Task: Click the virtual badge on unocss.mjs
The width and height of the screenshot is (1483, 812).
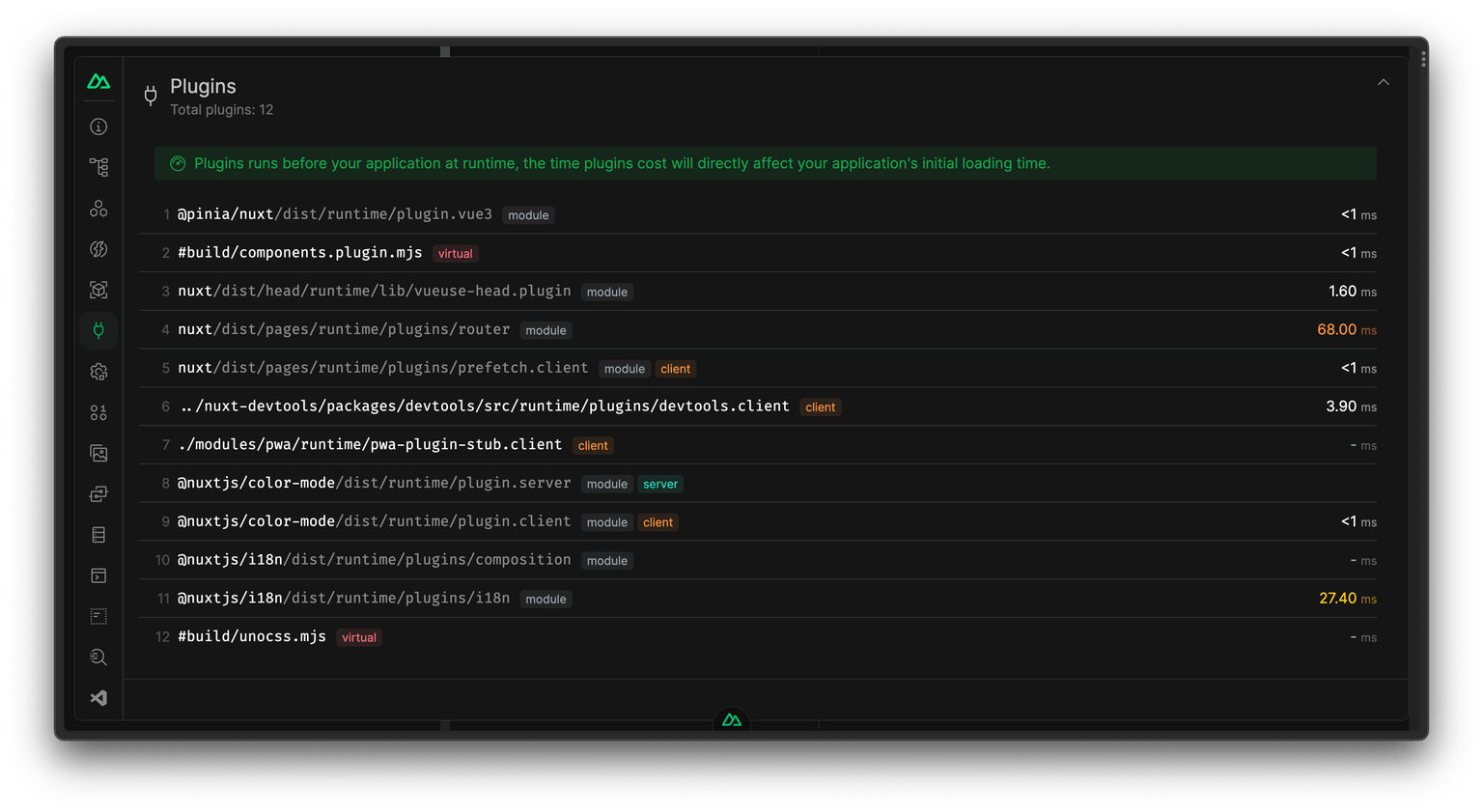Action: click(x=358, y=637)
